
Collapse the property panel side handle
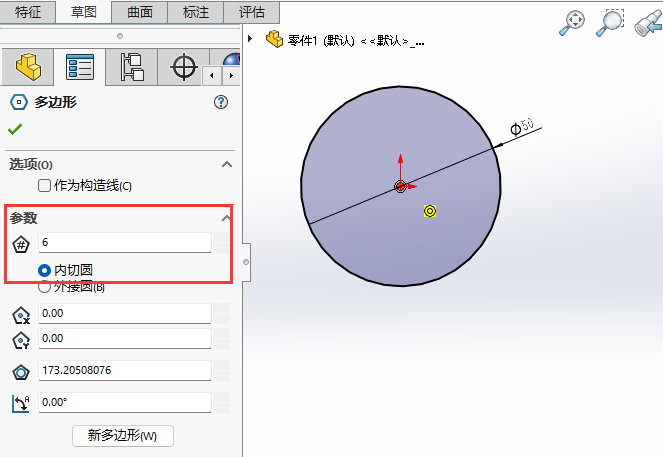(x=246, y=262)
